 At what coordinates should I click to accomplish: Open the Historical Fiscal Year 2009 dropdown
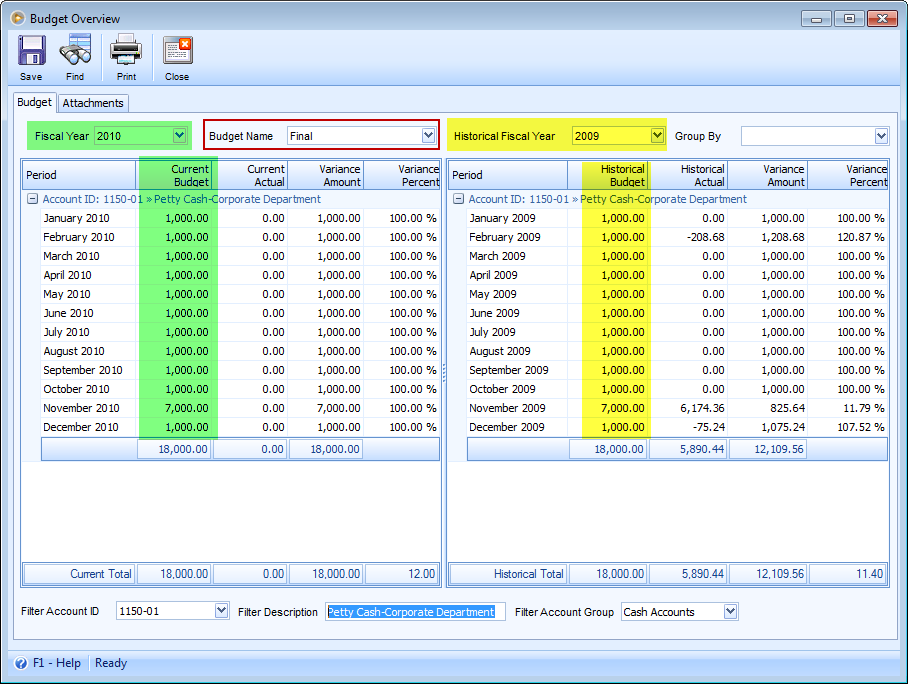657,136
